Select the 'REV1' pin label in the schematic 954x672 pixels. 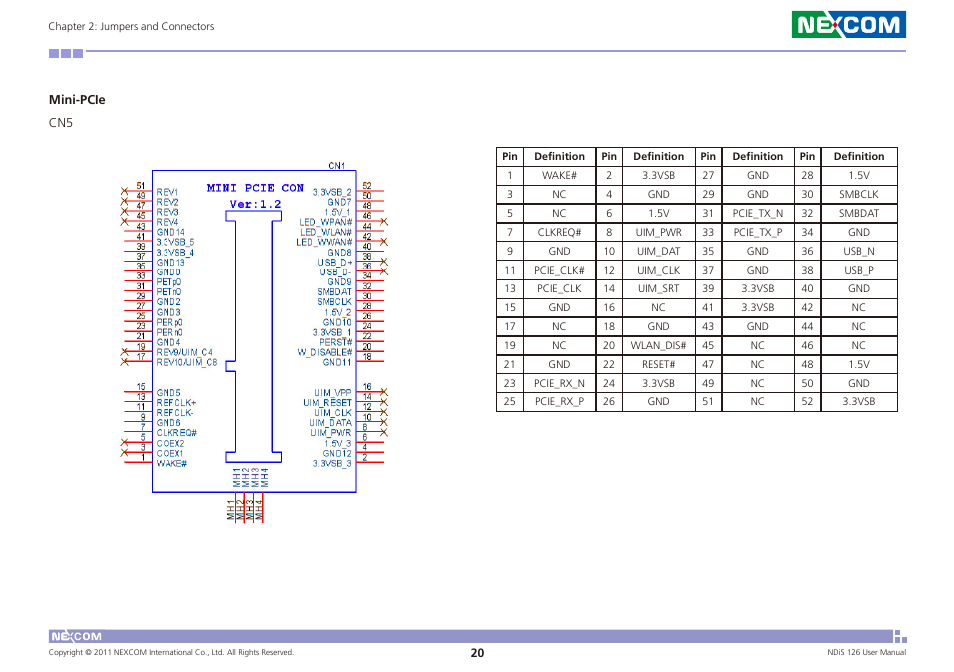tap(167, 192)
